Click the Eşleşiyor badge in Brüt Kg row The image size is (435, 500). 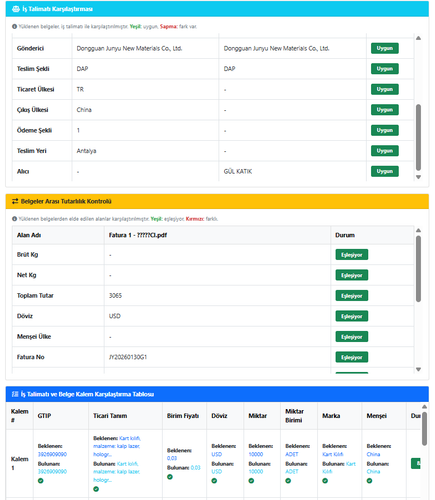point(352,255)
